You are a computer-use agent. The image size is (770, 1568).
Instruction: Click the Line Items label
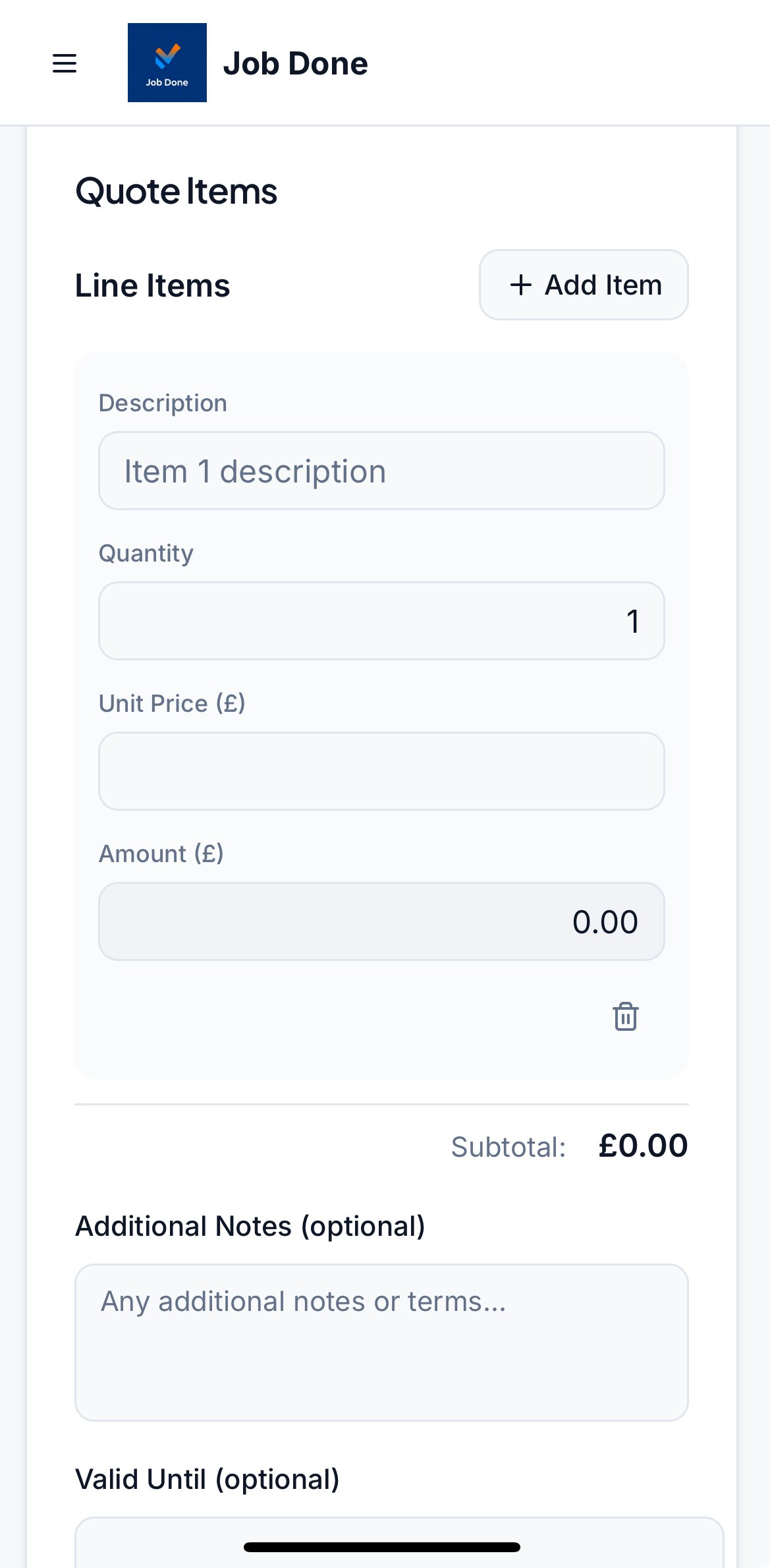[x=151, y=285]
